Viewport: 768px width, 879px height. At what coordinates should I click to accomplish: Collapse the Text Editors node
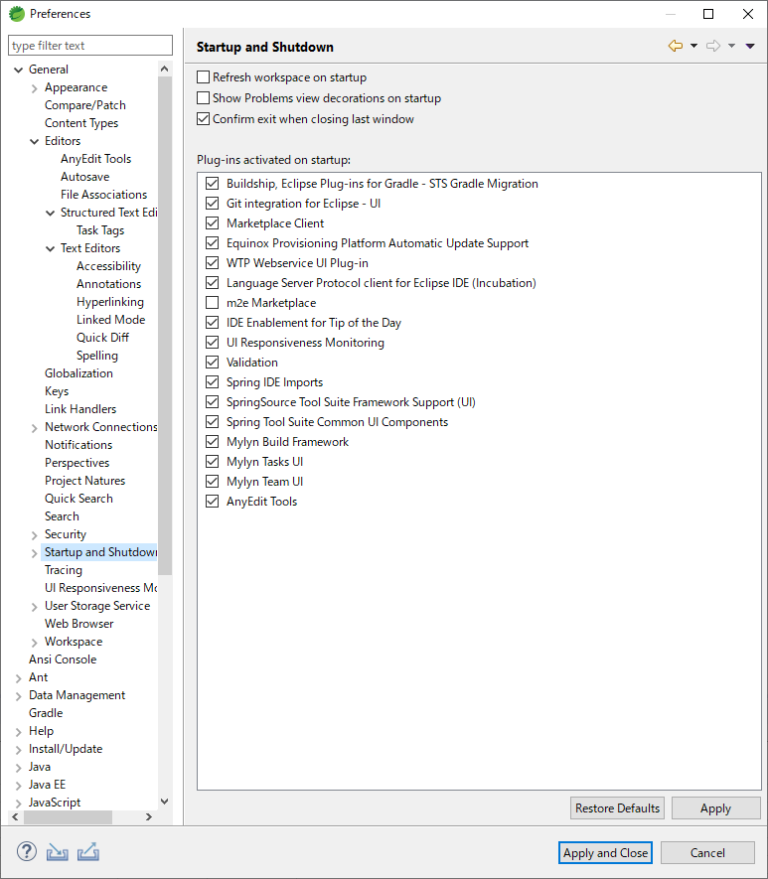point(50,248)
